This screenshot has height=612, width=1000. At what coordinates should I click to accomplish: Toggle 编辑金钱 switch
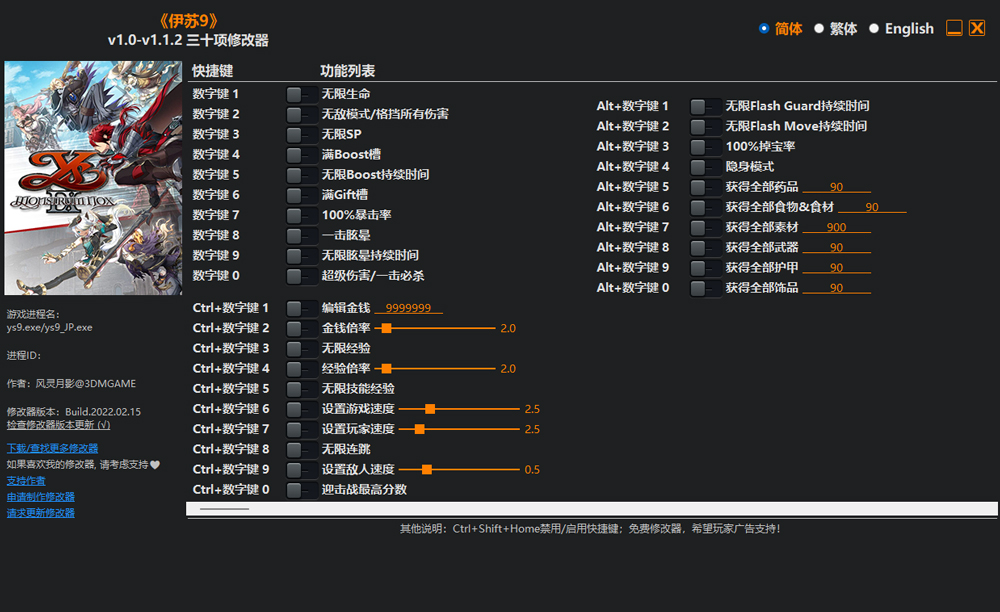point(301,309)
